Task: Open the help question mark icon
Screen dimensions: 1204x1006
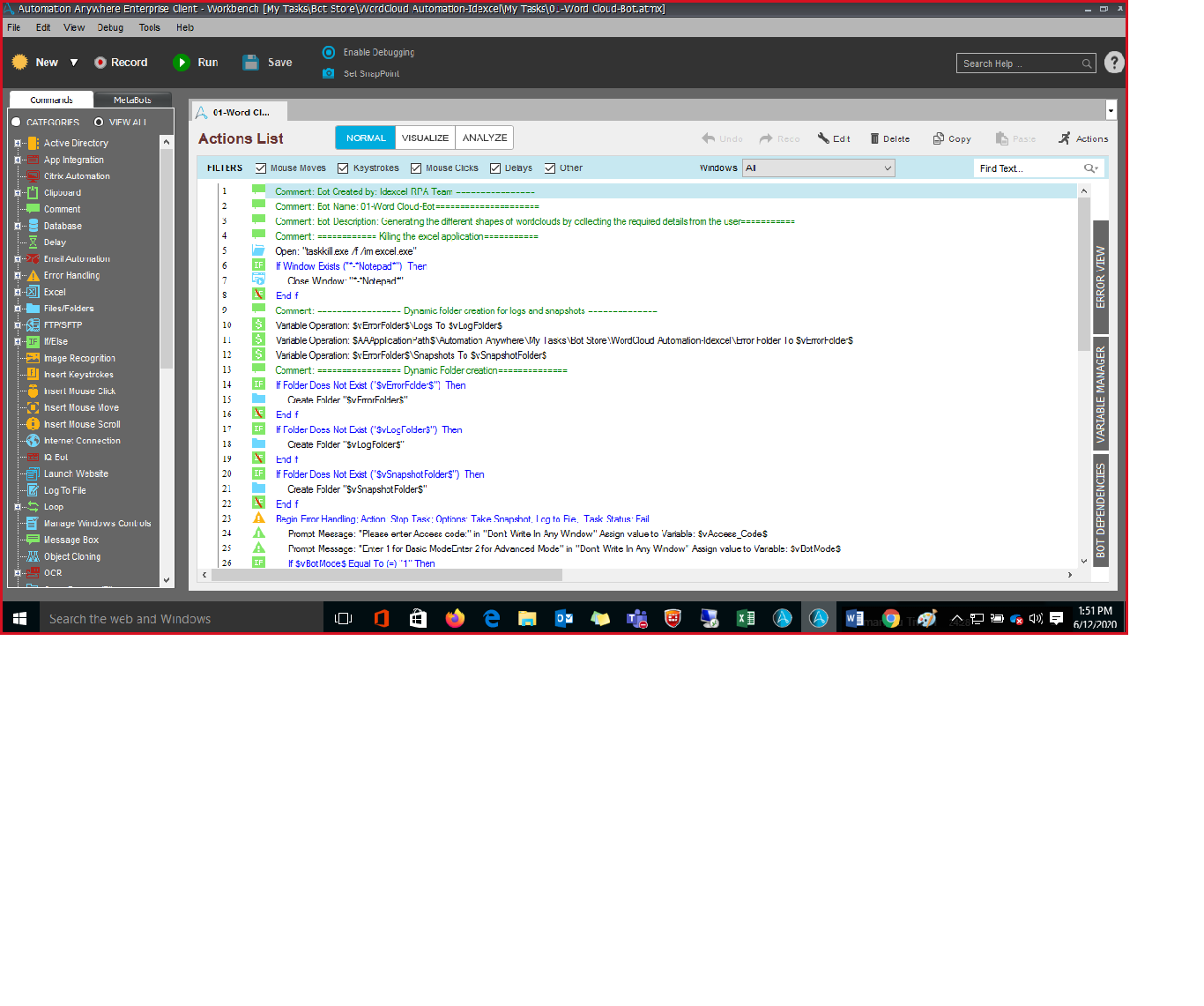Action: pos(1114,63)
